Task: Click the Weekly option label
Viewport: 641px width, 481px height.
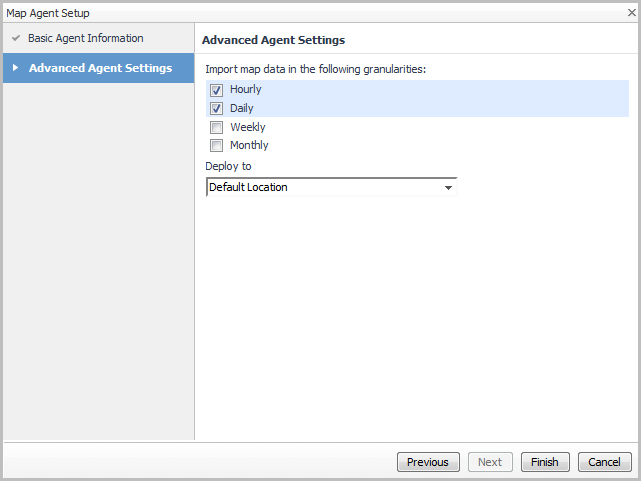Action: click(248, 128)
